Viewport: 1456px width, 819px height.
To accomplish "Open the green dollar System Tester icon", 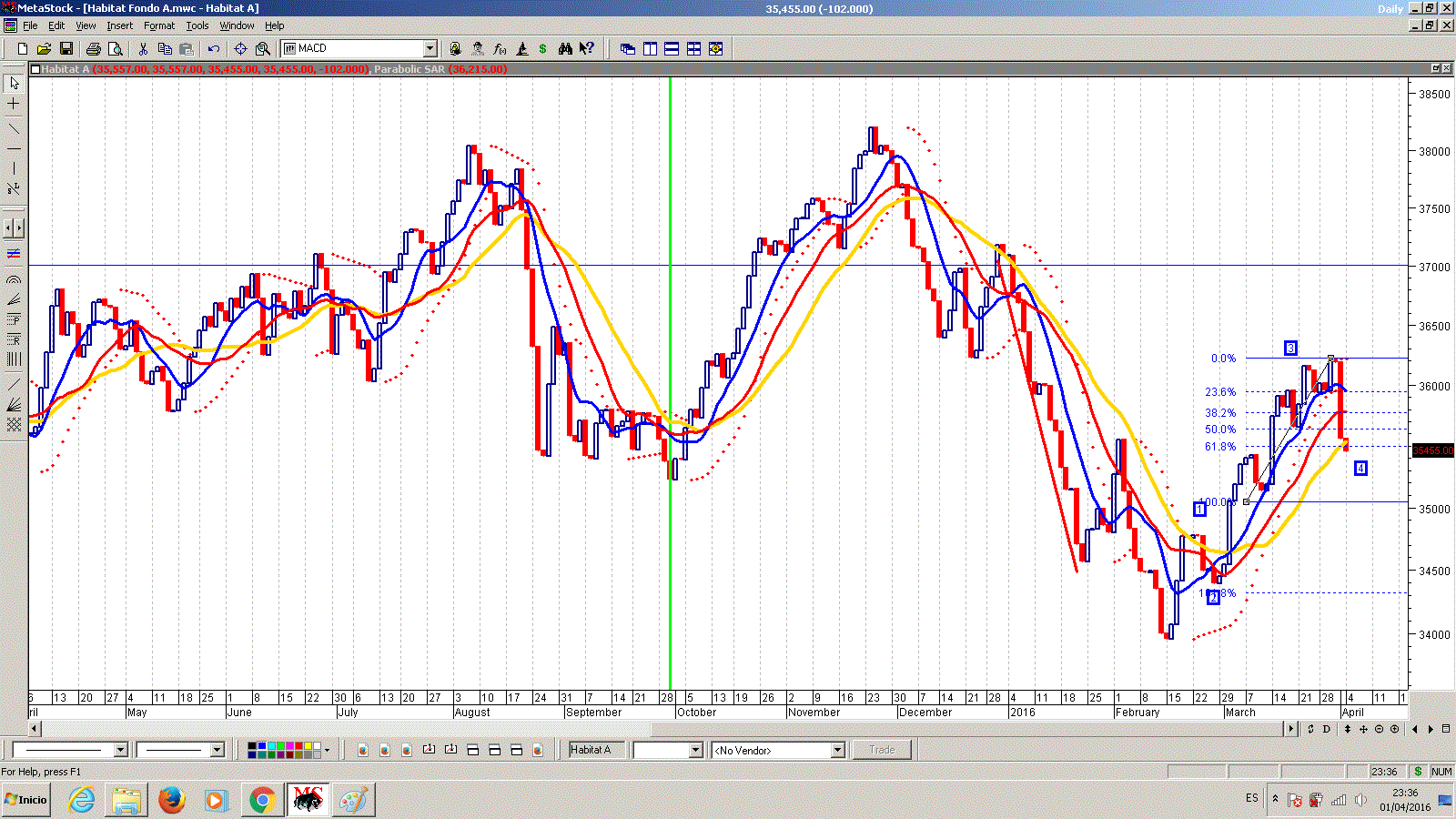I will 543,48.
